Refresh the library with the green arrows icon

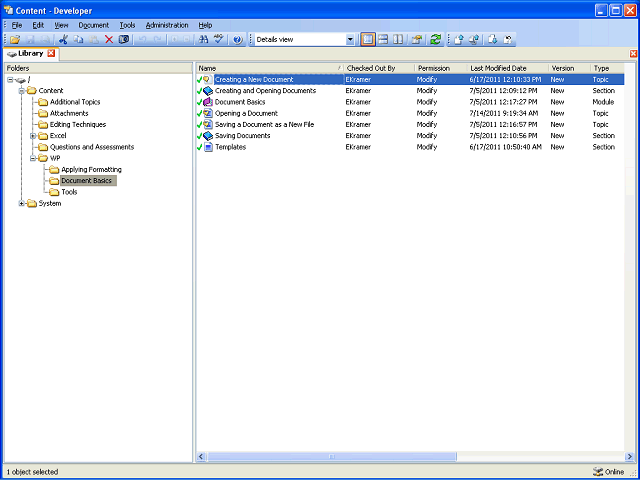[436, 40]
